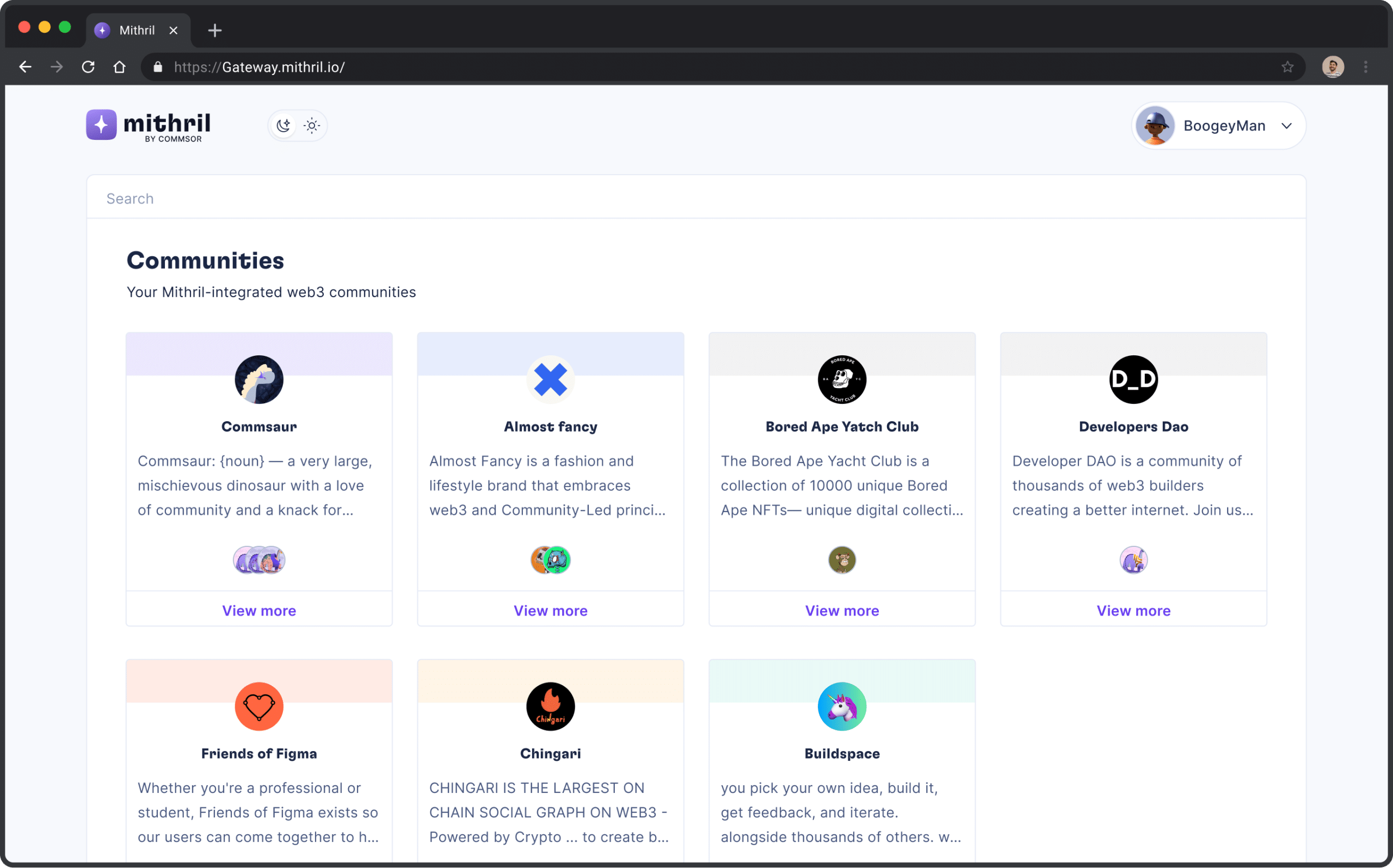
Task: Click the Developers Dao member avatar
Action: pyautogui.click(x=1133, y=560)
